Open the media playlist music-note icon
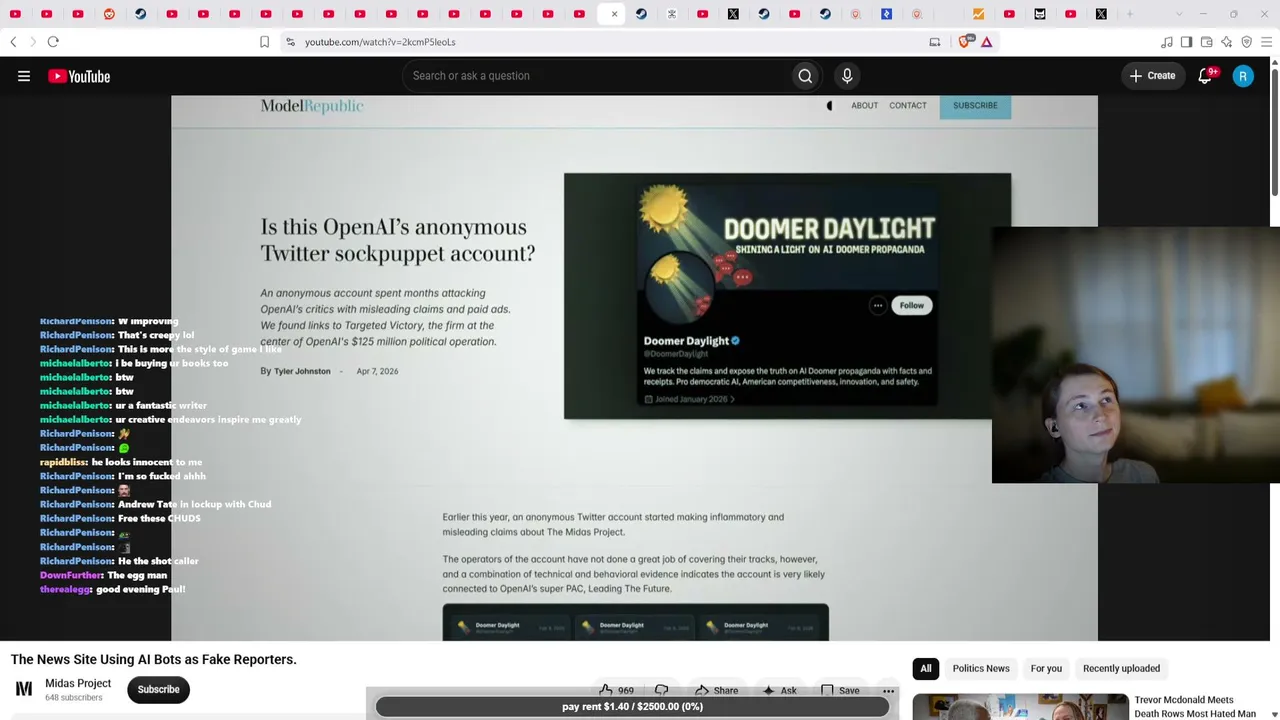 click(x=1167, y=42)
